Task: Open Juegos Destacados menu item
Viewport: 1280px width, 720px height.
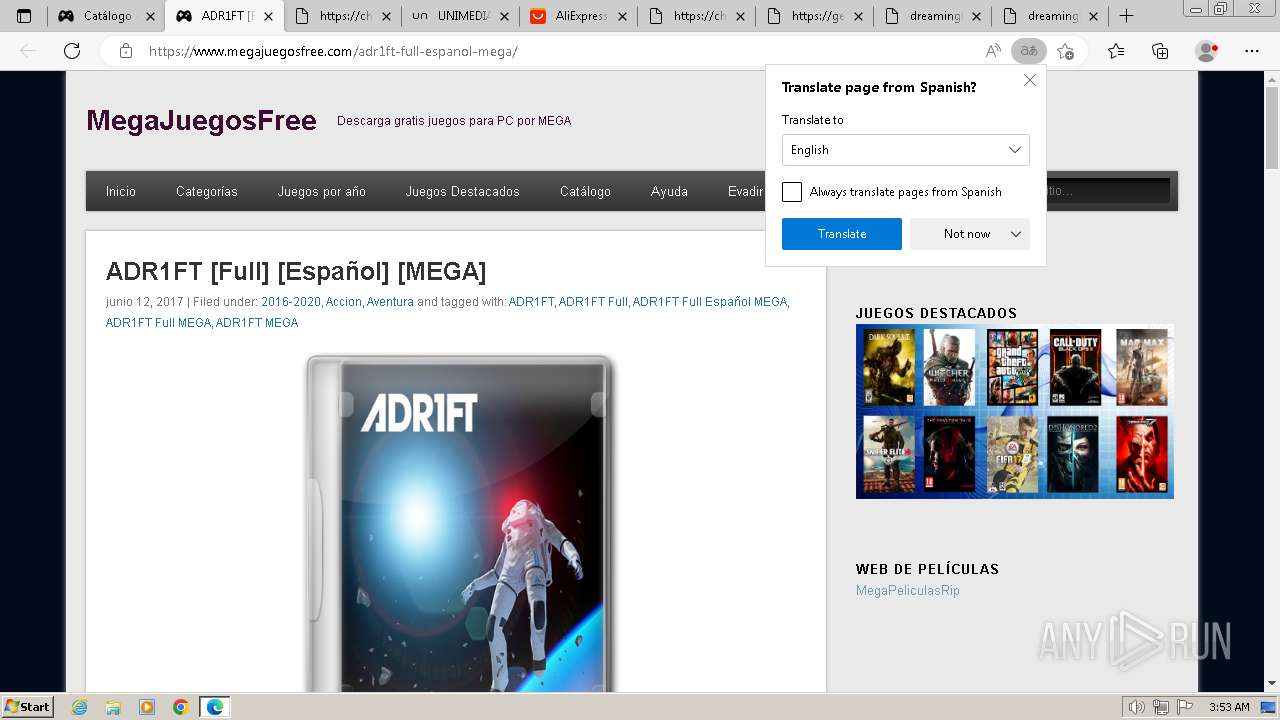Action: pos(463,191)
